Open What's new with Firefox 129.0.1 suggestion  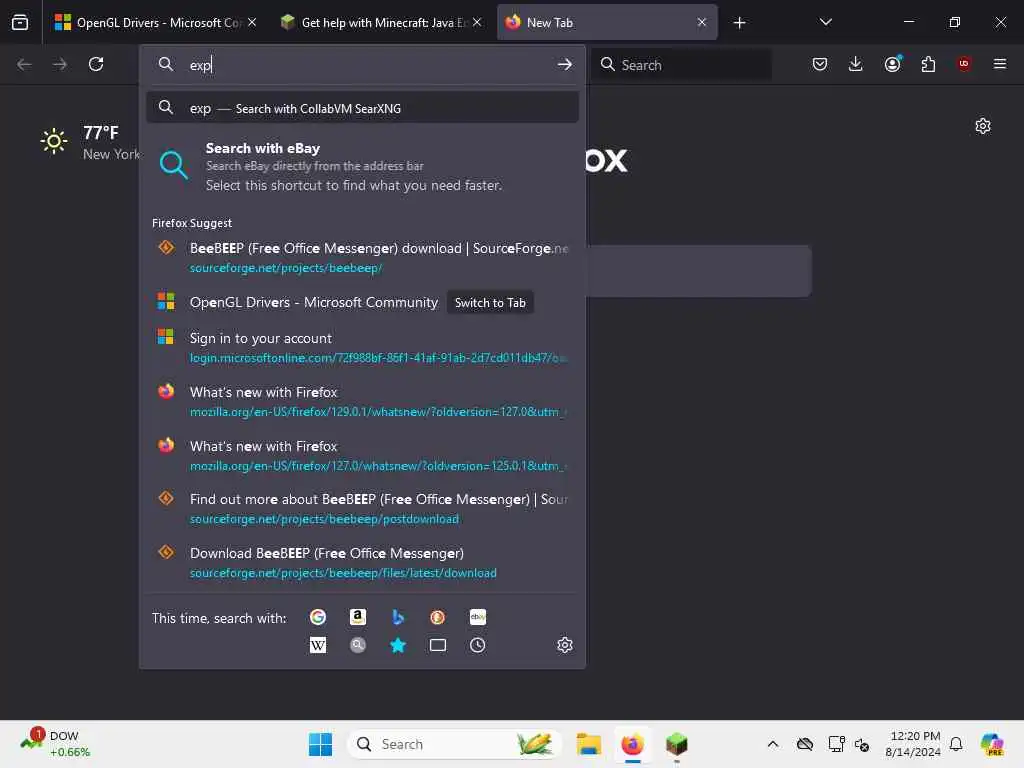click(x=362, y=402)
